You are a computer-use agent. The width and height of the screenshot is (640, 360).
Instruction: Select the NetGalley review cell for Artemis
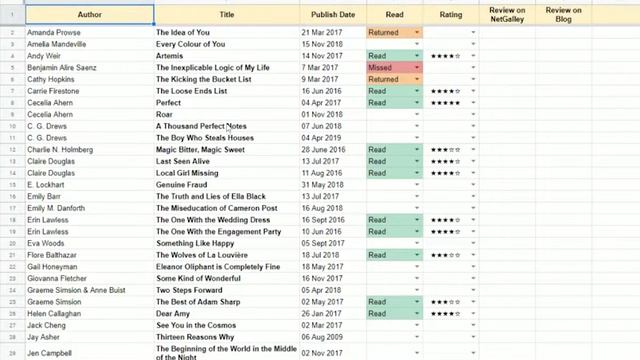507,56
